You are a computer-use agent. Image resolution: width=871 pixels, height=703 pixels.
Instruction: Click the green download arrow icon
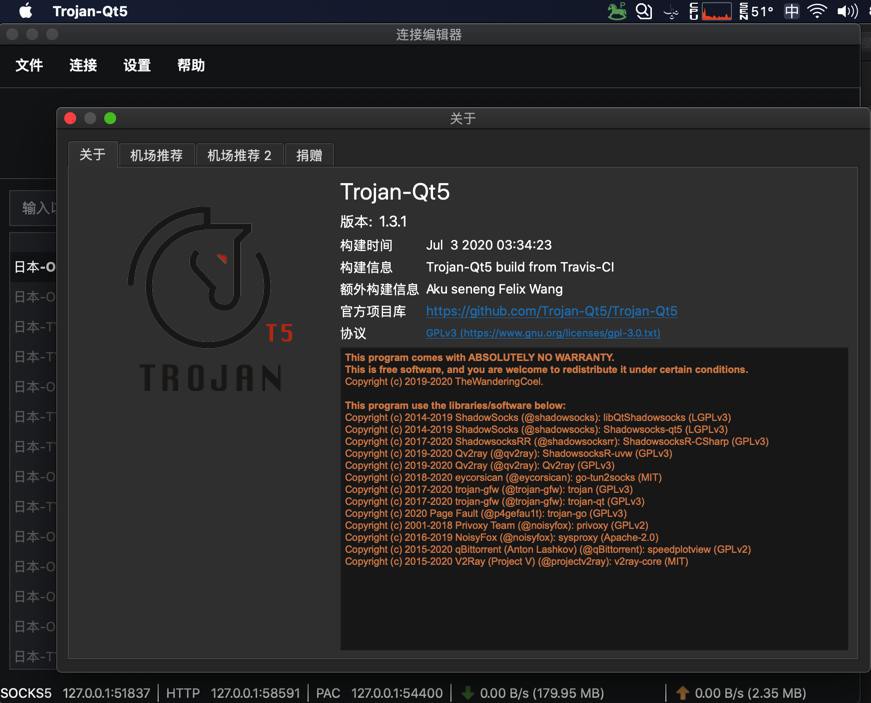[468, 693]
